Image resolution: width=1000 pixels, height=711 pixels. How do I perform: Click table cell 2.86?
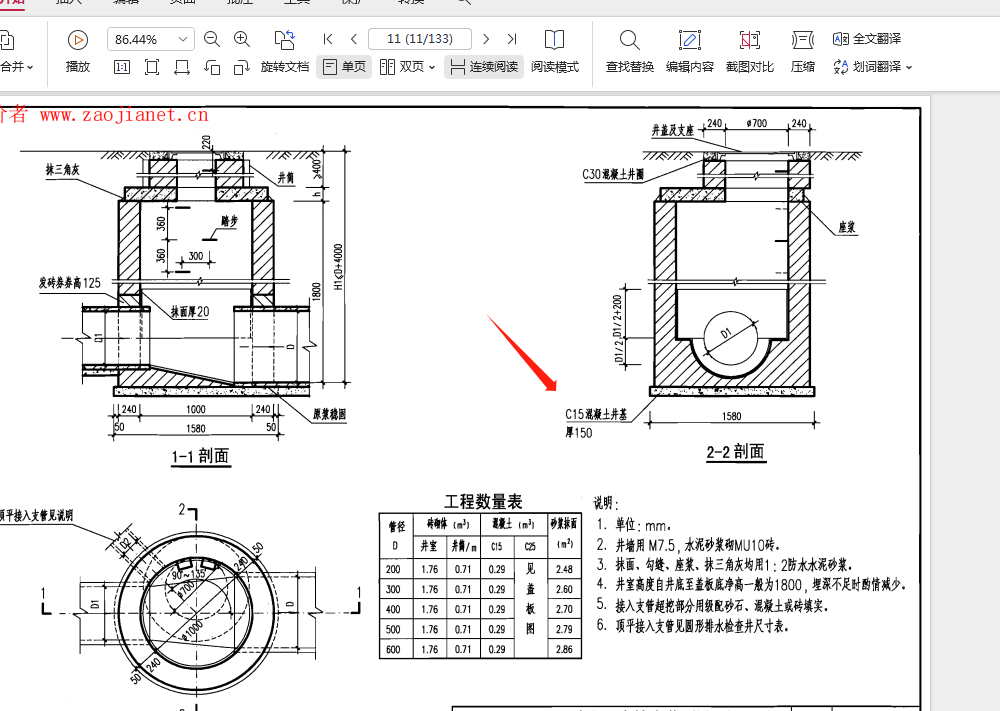564,649
